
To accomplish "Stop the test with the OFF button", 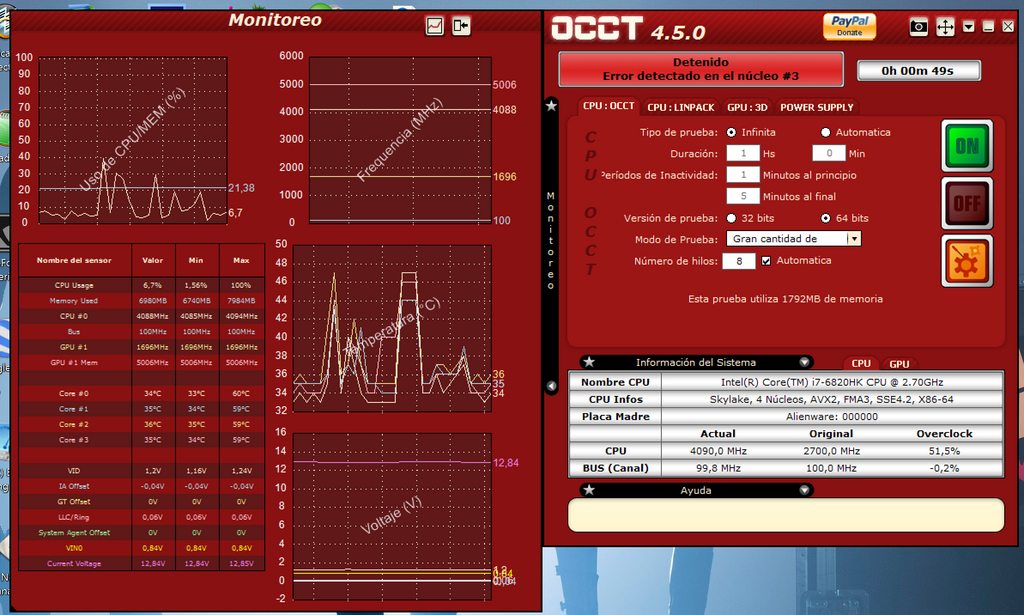I will 967,203.
